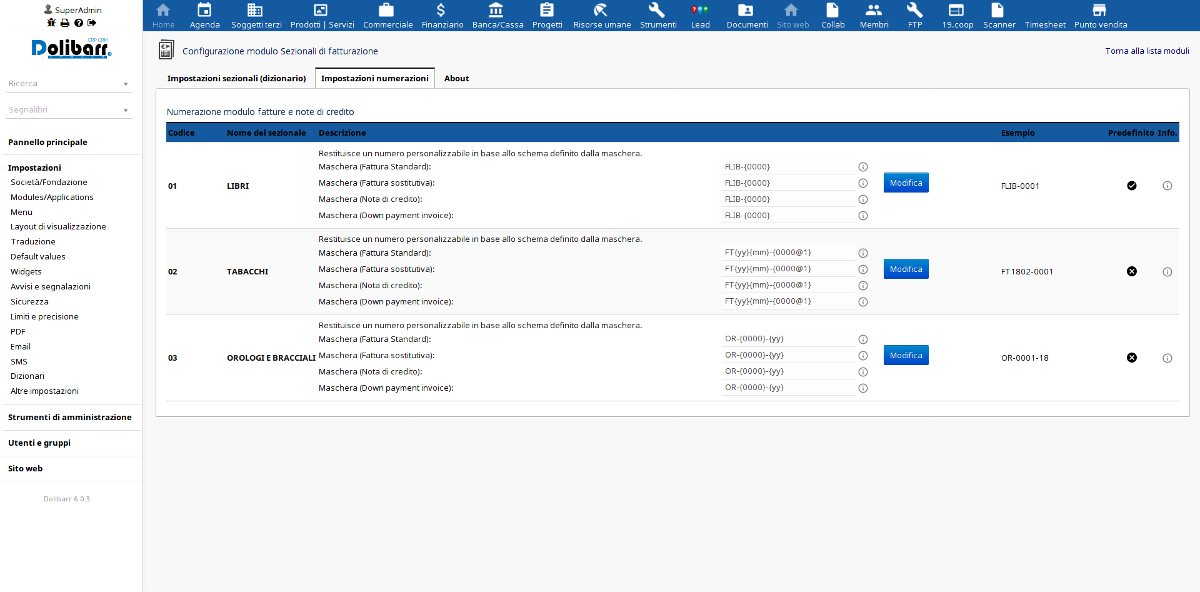Viewport: 1200px width, 592px height.
Task: Open the Progetti module
Action: point(547,15)
